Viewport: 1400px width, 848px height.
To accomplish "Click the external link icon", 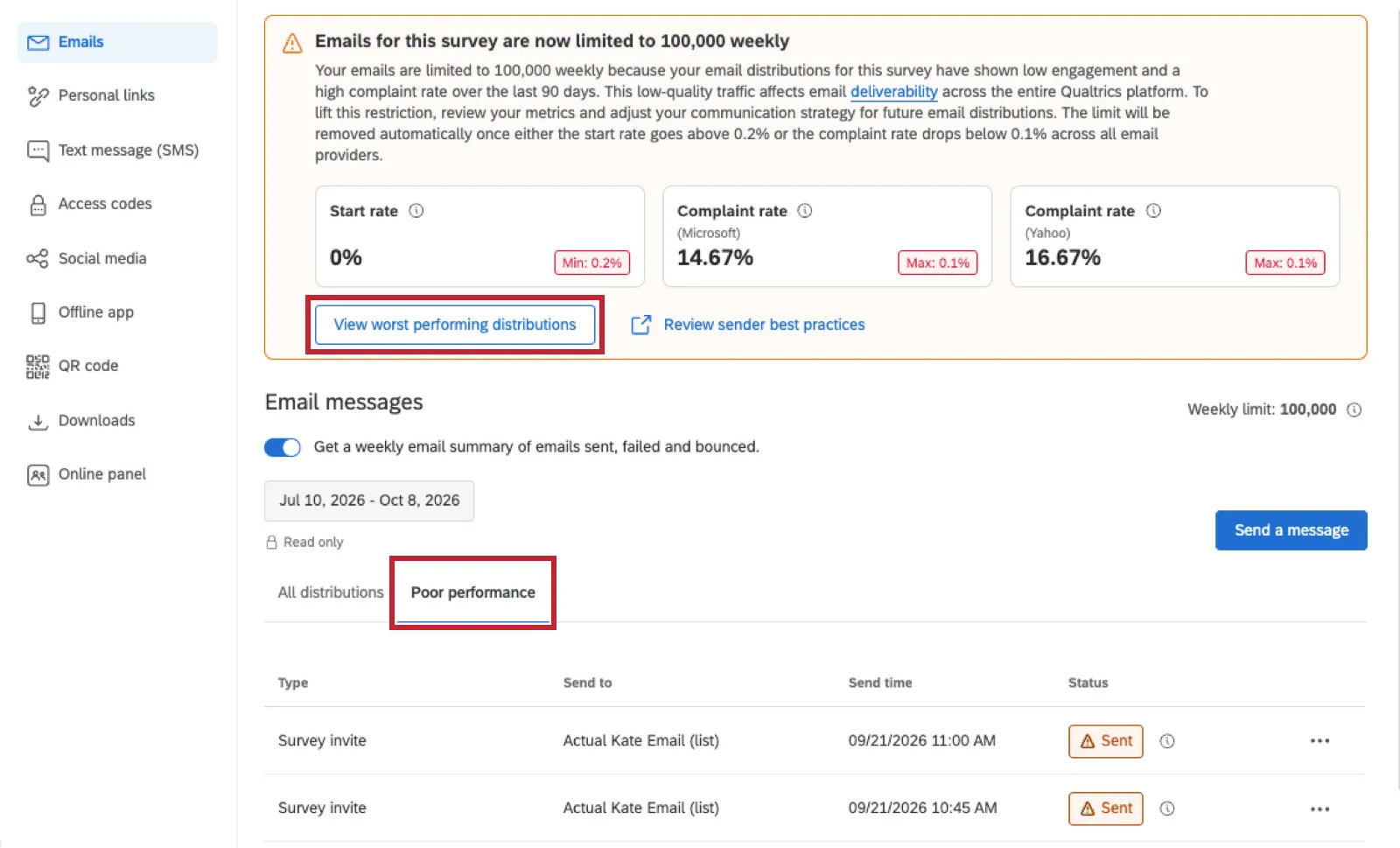I will 640,325.
